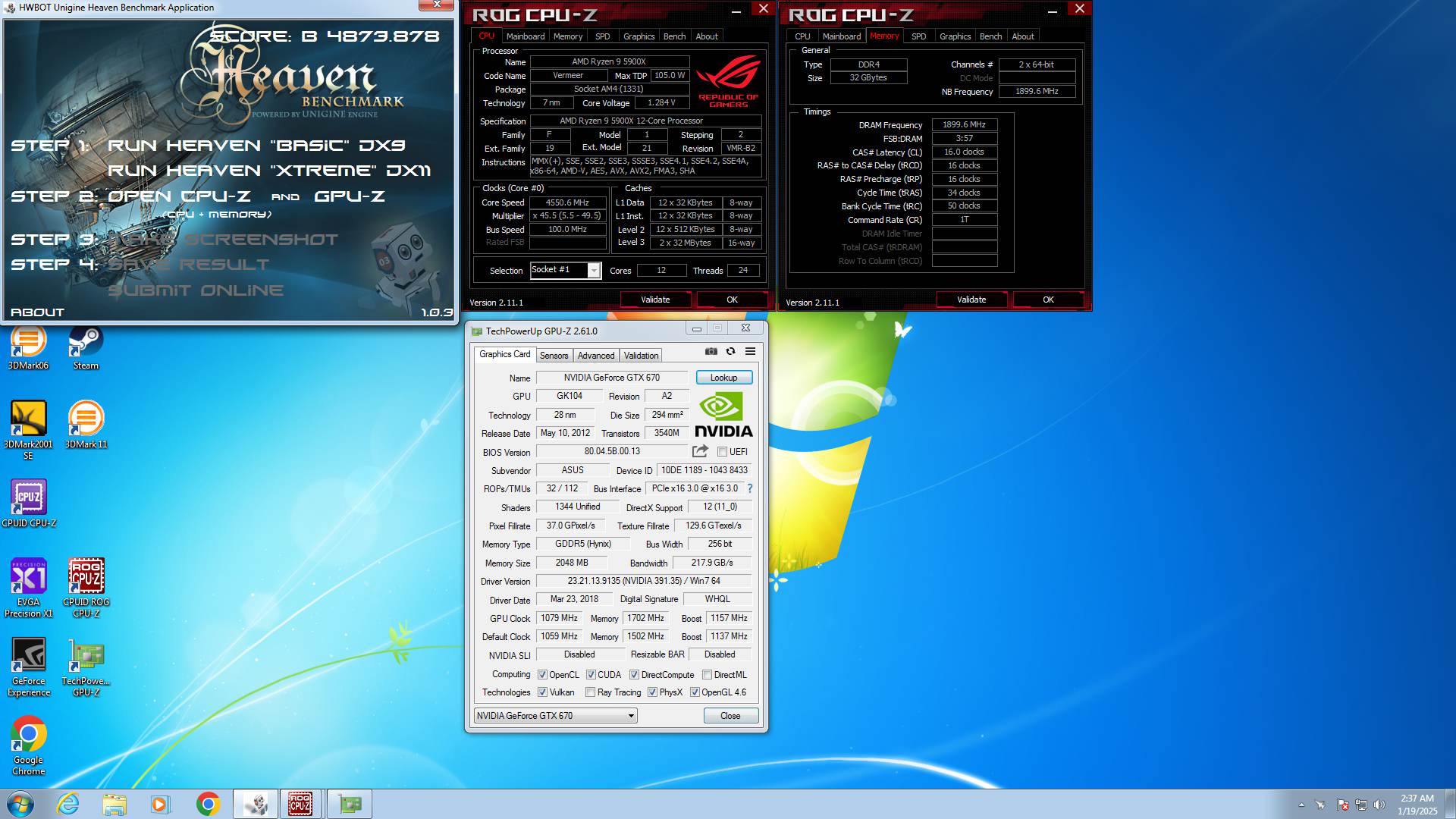Click OK in the left CPU-Z window
The height and width of the screenshot is (819, 1456).
(x=732, y=300)
